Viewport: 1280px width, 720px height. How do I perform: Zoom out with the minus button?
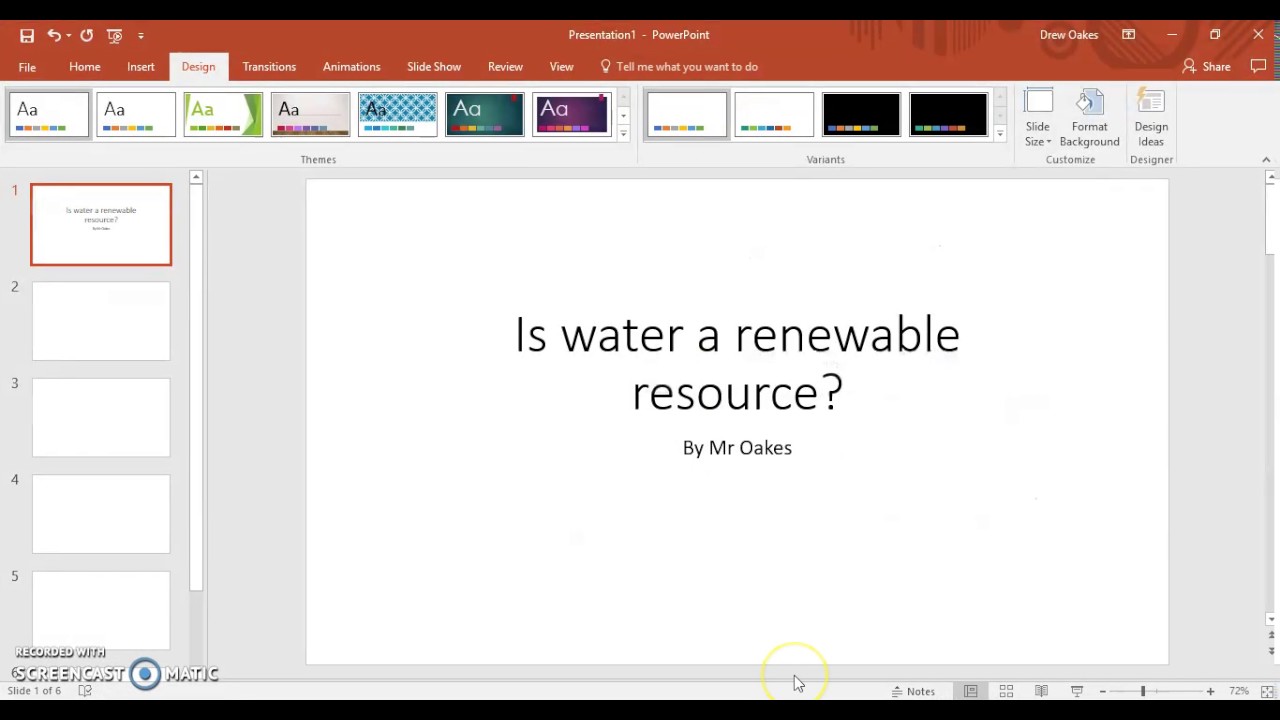(1102, 691)
